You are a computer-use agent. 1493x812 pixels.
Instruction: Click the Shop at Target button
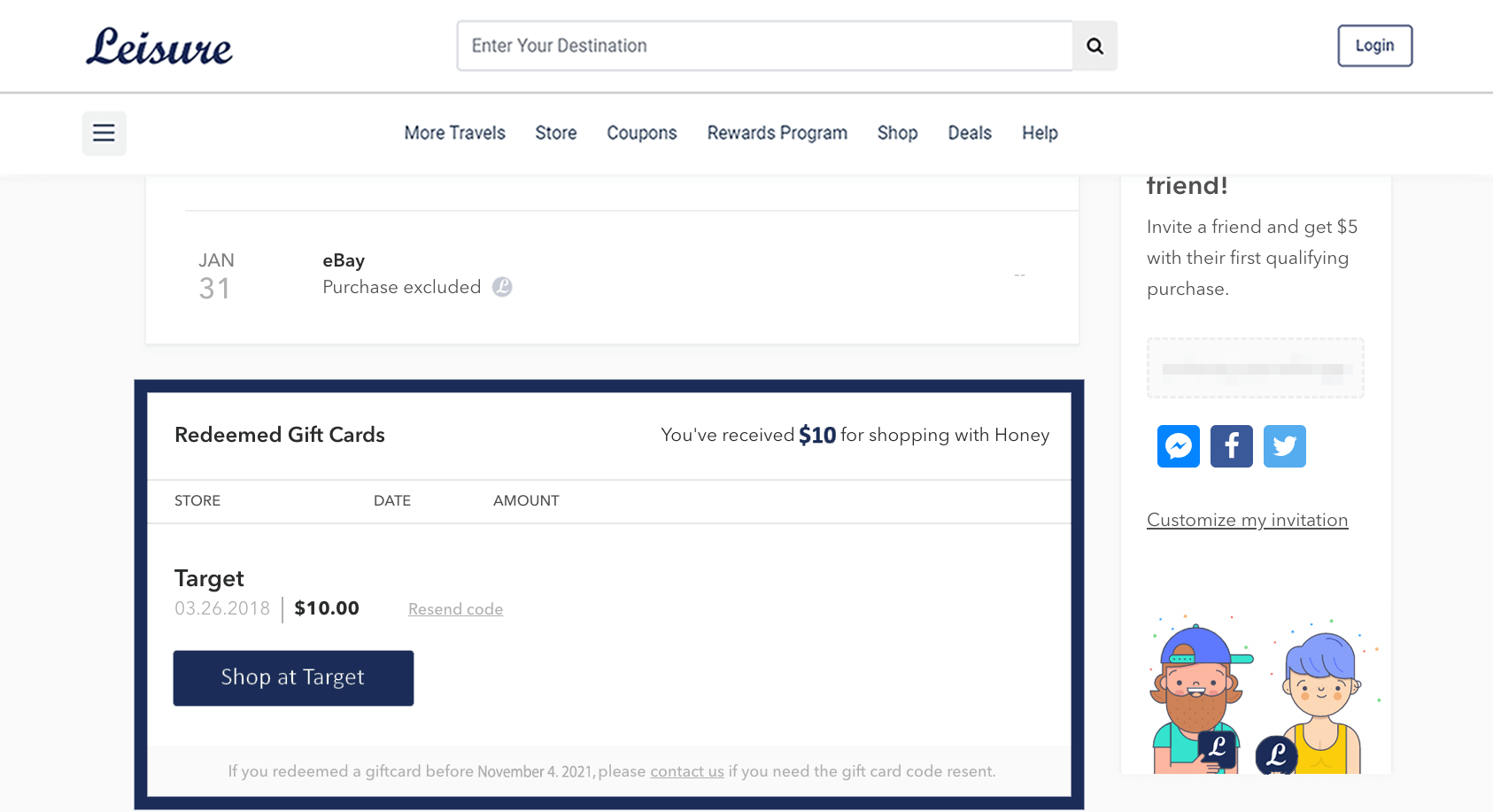(x=293, y=678)
